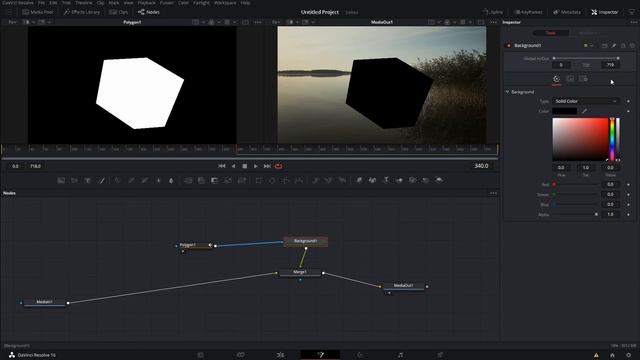This screenshot has height=360, width=640.
Task: Add a Background node from toolbar
Action: (61, 180)
